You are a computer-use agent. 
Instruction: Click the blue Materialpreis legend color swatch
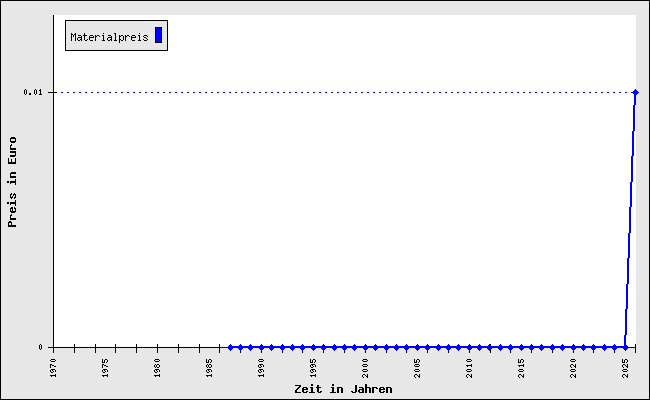tap(158, 36)
